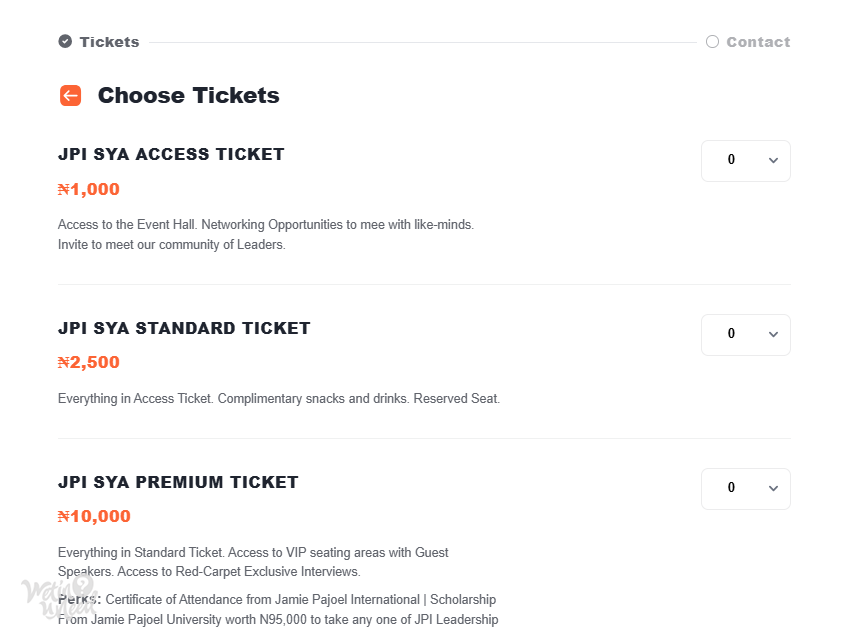The width and height of the screenshot is (850, 632).
Task: Click the Choose Tickets heading
Action: pyautogui.click(x=188, y=95)
